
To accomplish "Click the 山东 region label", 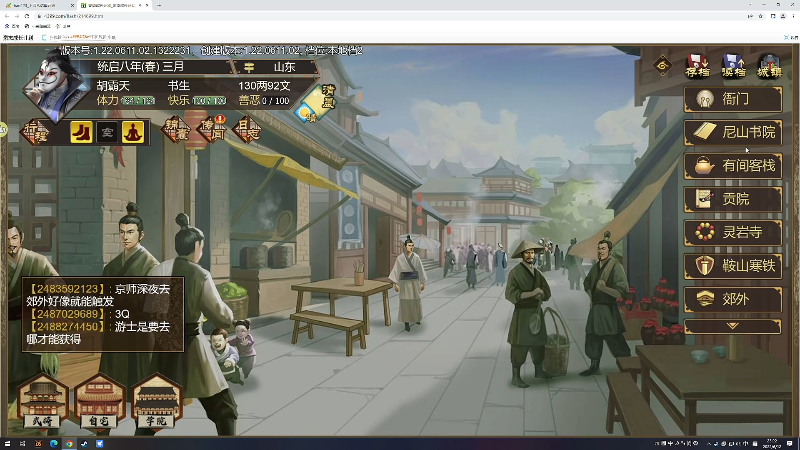I will (x=284, y=67).
